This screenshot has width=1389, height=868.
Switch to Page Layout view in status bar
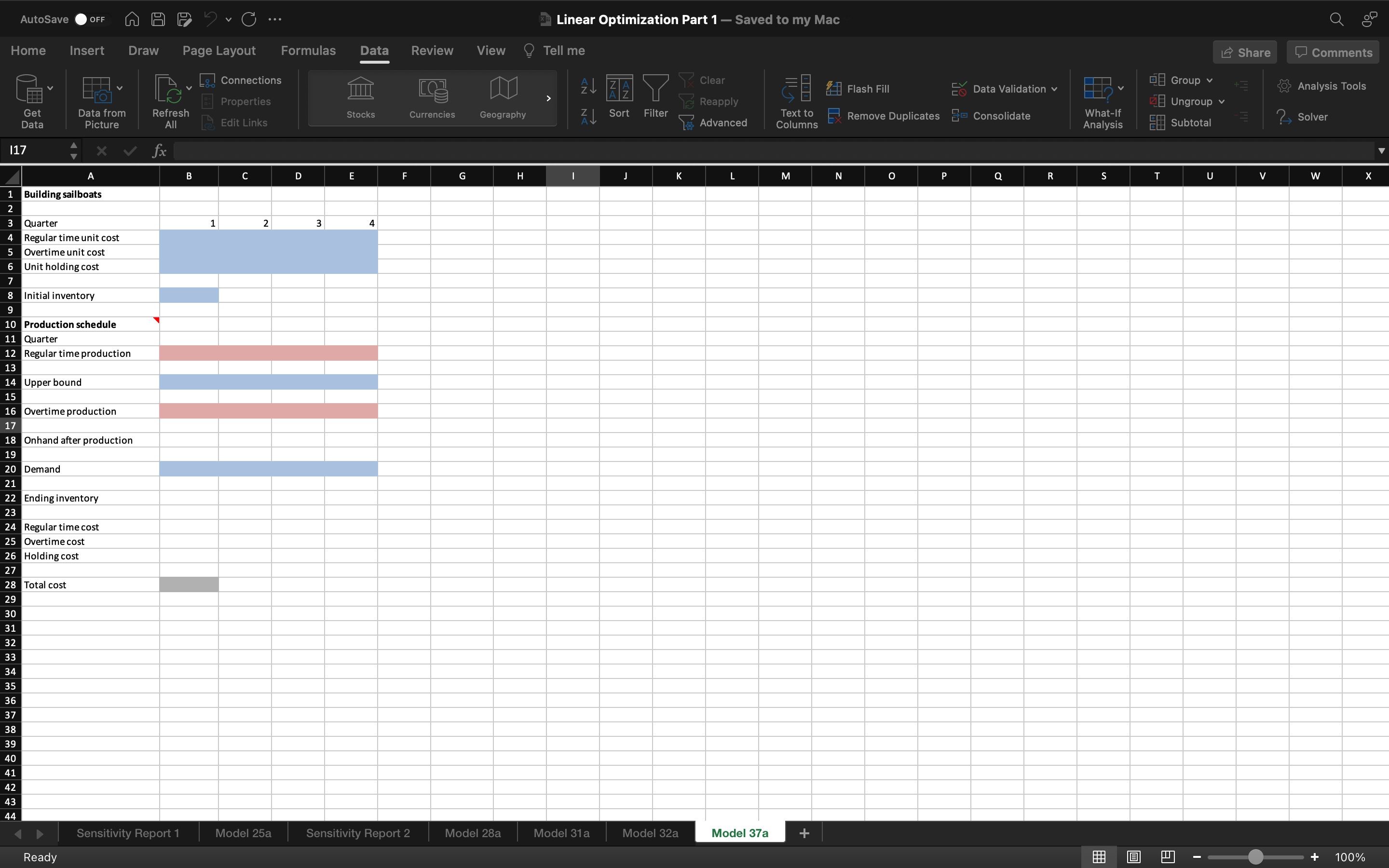(1133, 857)
